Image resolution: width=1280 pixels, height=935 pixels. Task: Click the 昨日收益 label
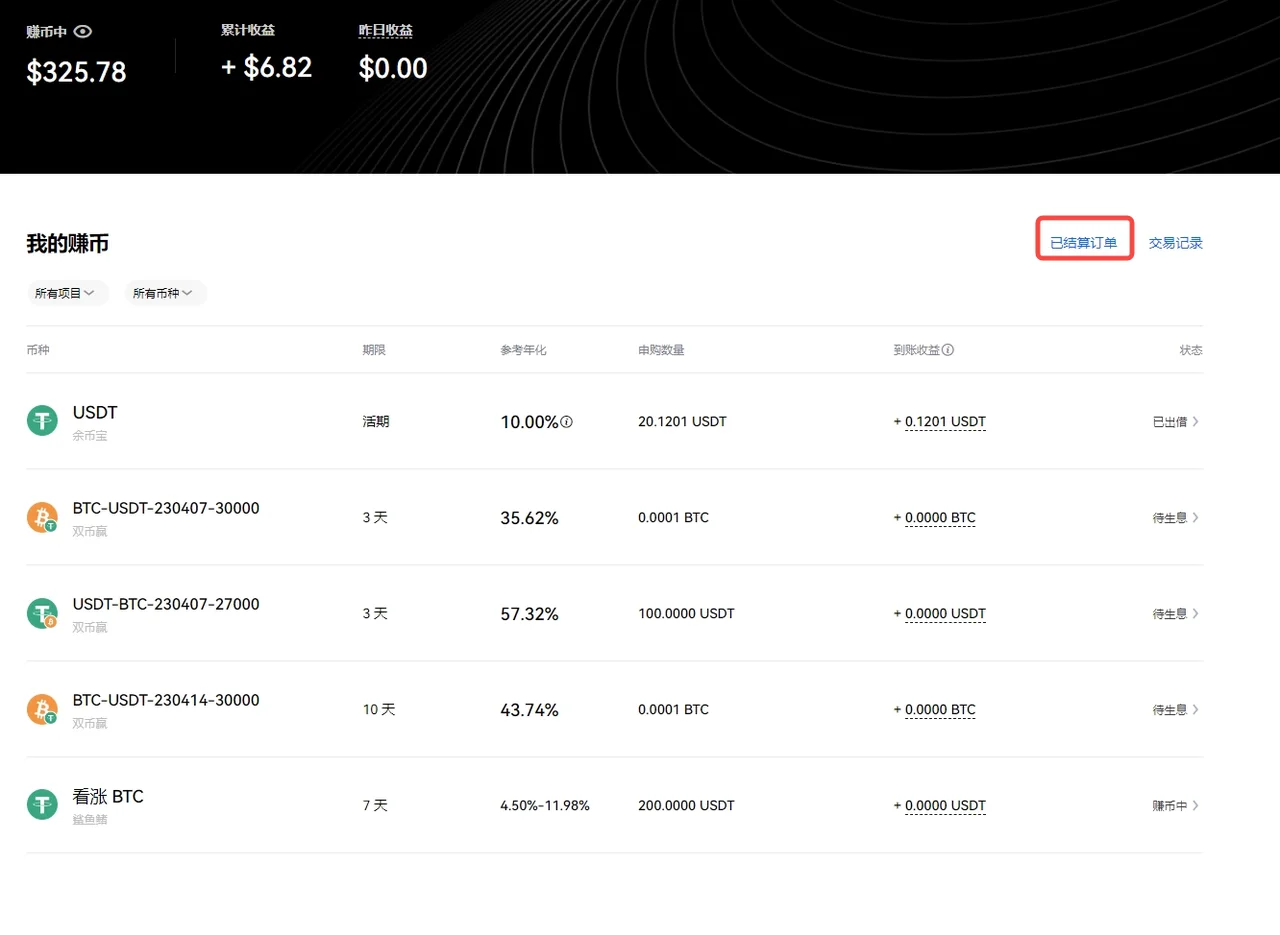(x=386, y=30)
